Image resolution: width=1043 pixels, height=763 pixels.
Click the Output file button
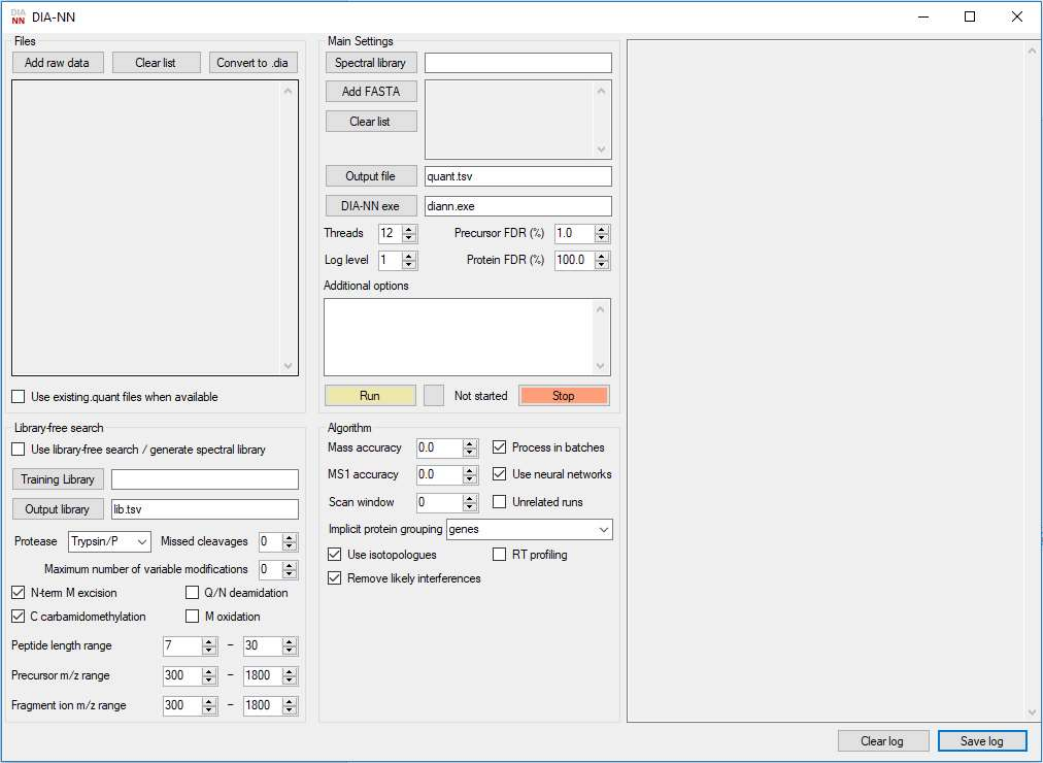(x=371, y=176)
